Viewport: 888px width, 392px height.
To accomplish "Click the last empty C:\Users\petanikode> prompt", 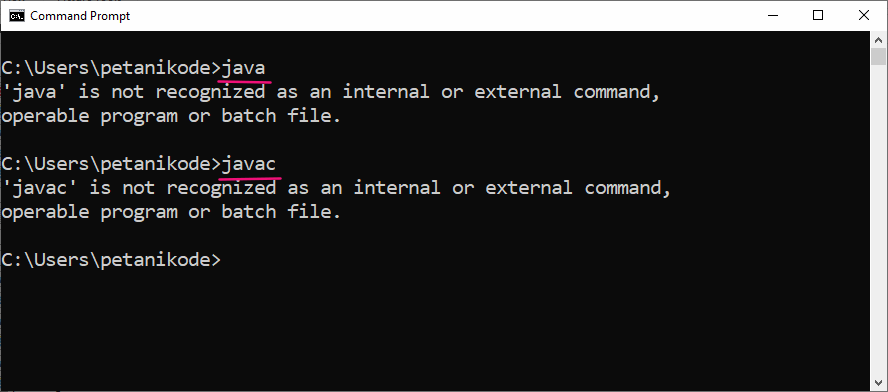I will 111,260.
